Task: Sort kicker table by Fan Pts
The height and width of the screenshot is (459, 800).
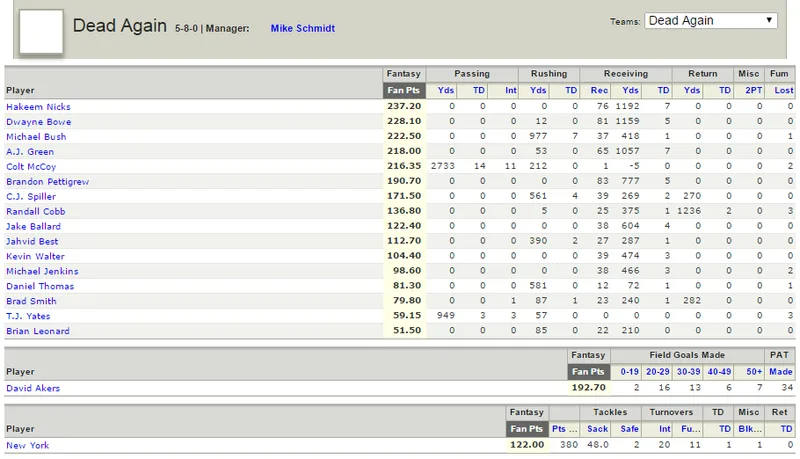Action: click(588, 372)
